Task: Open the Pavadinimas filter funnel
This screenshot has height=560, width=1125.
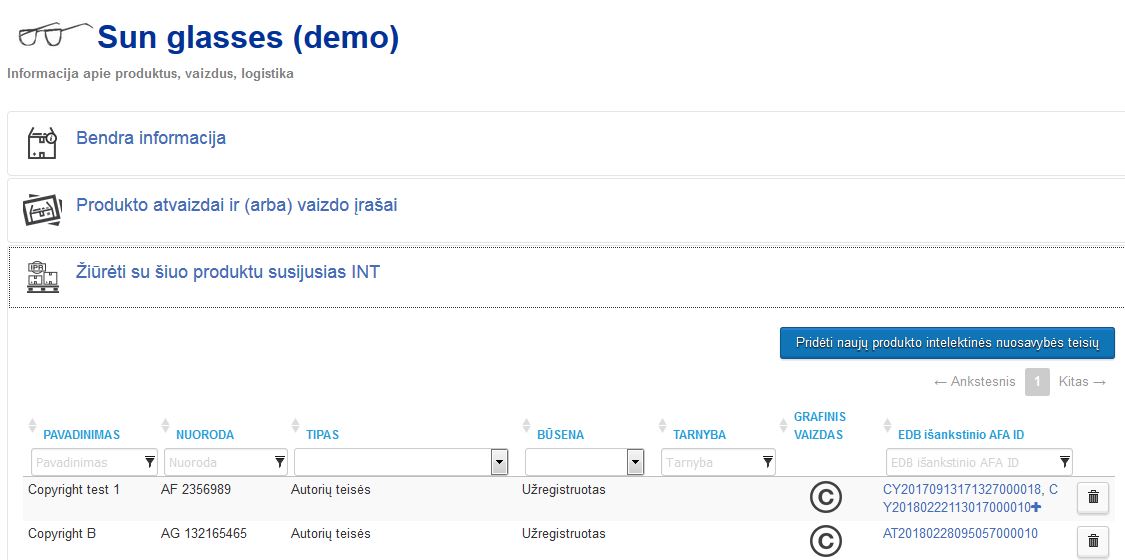Action: 149,462
